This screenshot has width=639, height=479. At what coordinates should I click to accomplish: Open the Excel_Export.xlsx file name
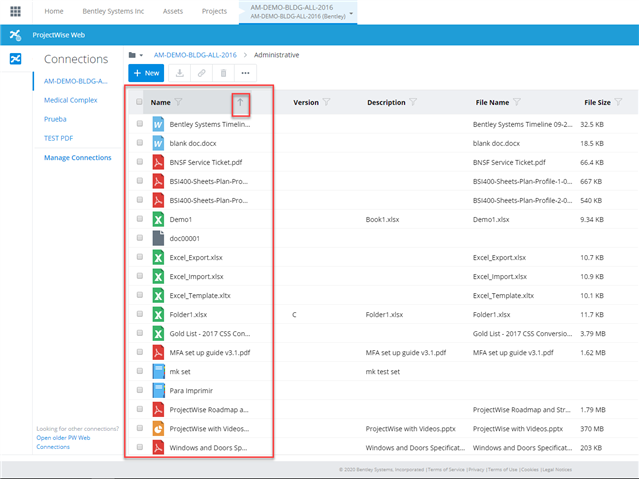[x=196, y=258]
